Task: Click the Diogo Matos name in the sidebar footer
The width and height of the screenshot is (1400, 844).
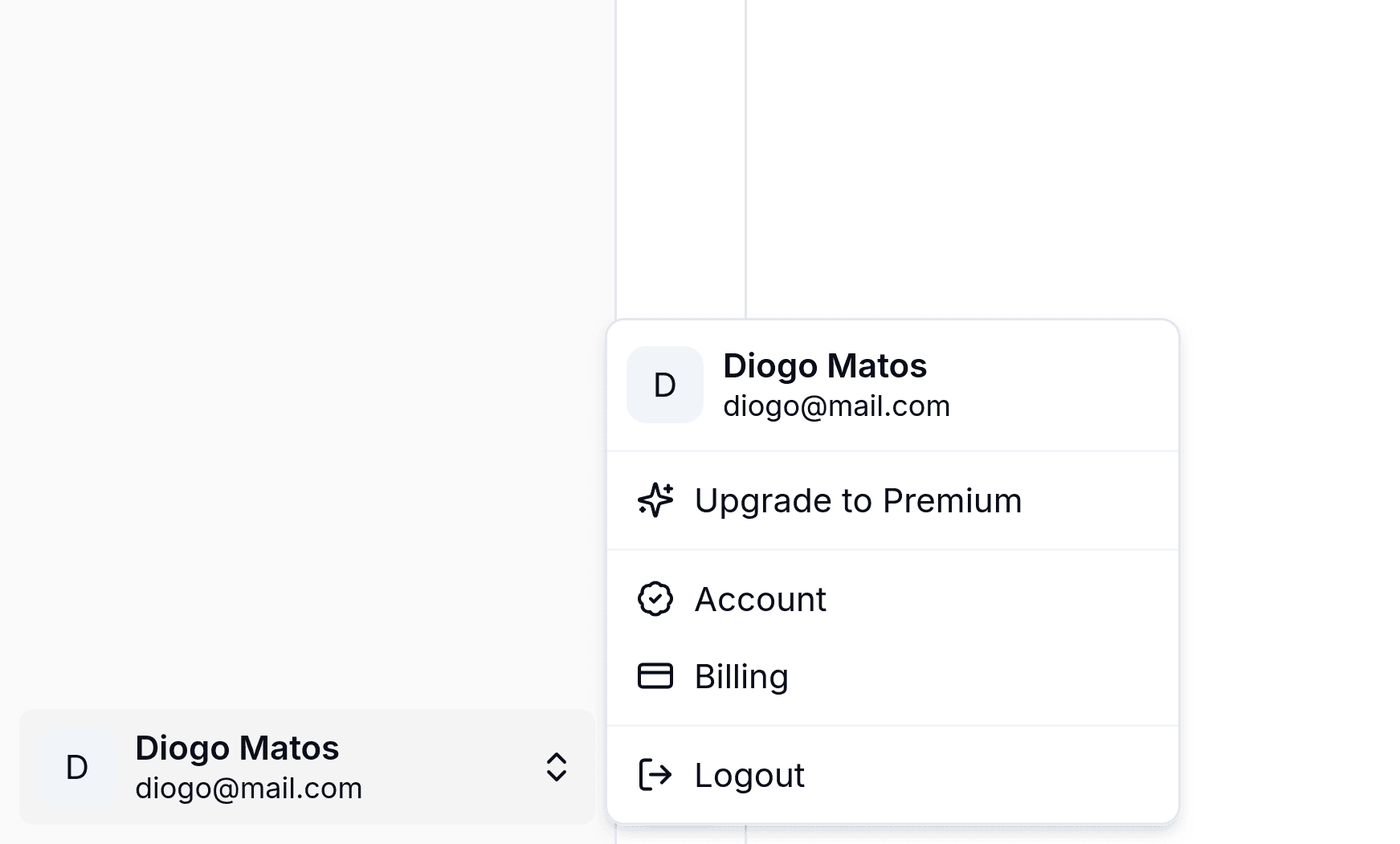Action: tap(237, 748)
